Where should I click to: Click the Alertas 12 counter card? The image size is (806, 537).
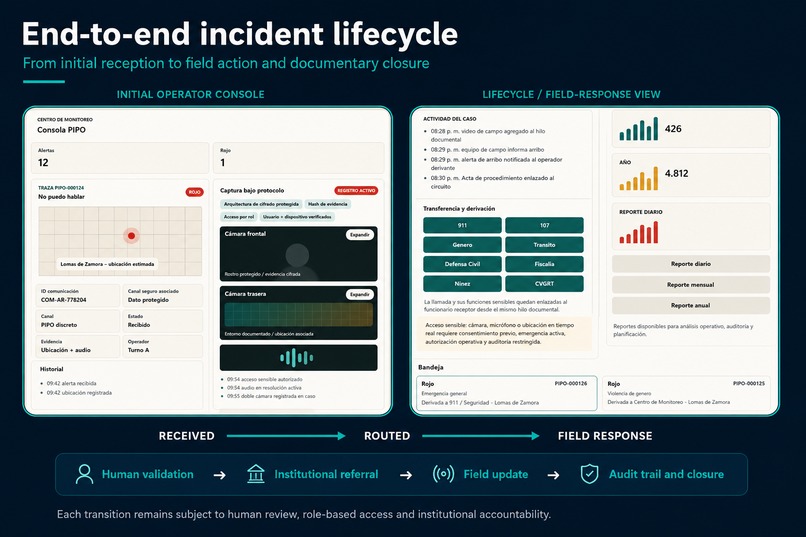(120, 158)
